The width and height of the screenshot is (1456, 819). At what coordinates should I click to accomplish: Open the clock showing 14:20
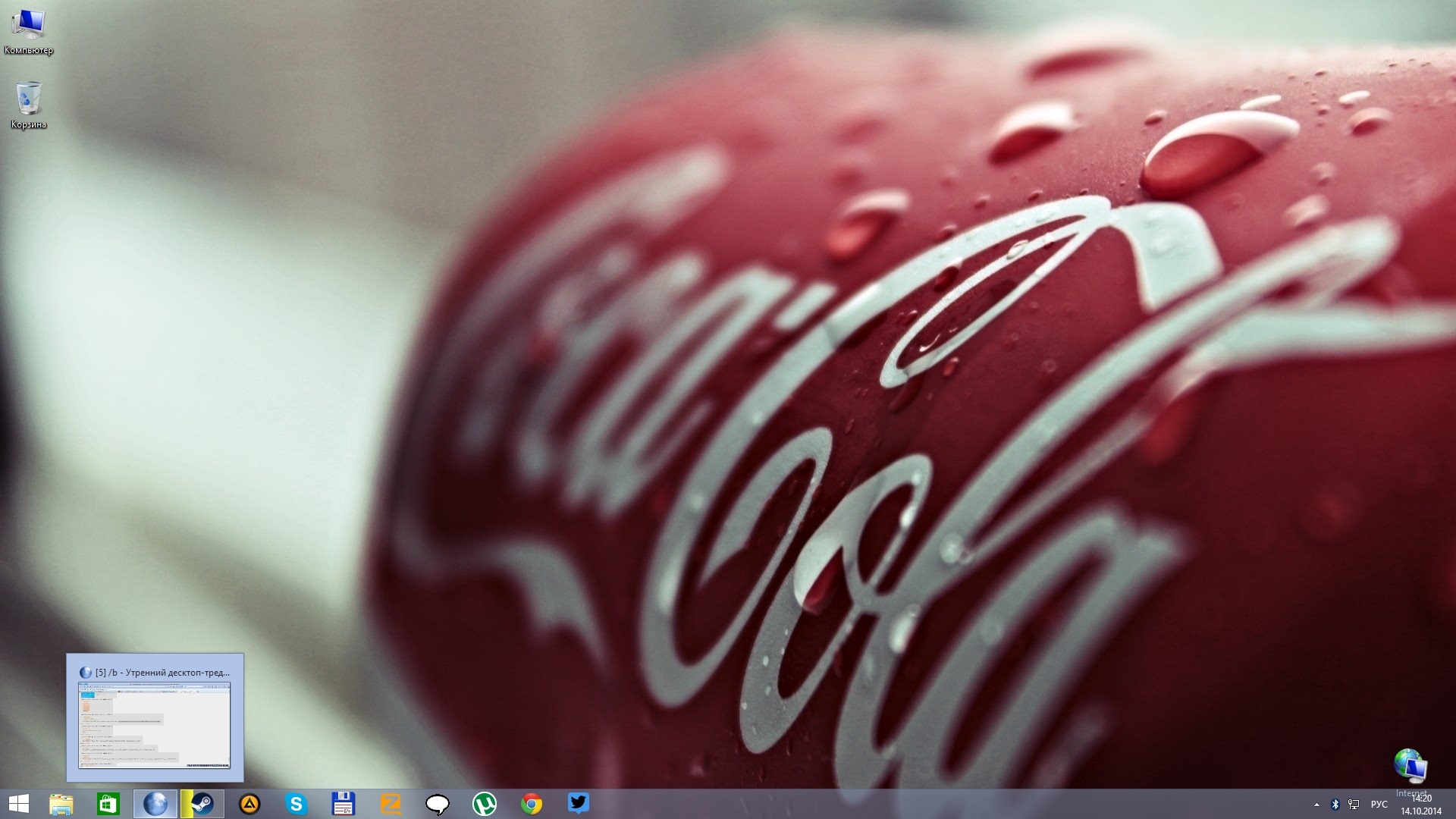coord(1420,805)
